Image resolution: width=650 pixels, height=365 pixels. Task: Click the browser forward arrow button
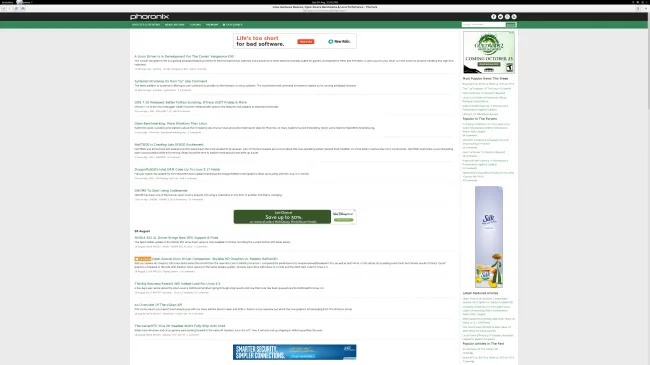click(10, 8)
